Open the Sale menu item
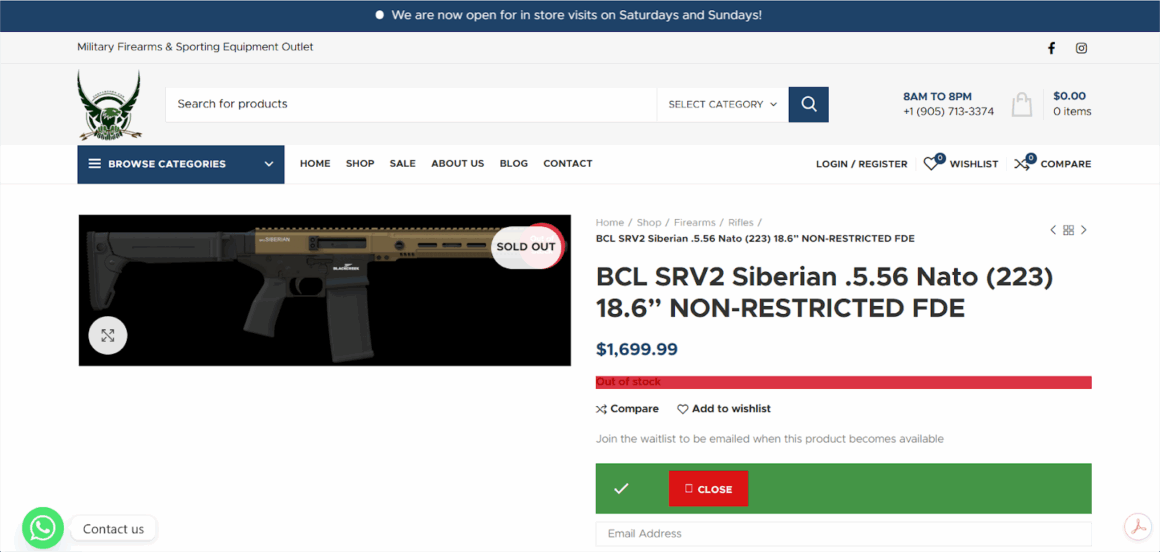 [x=402, y=164]
